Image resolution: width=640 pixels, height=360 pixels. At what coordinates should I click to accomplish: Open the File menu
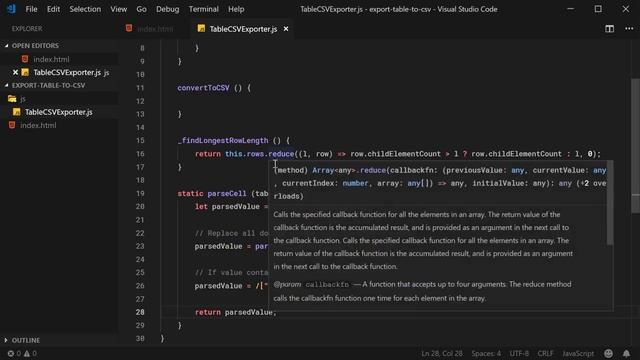31,9
